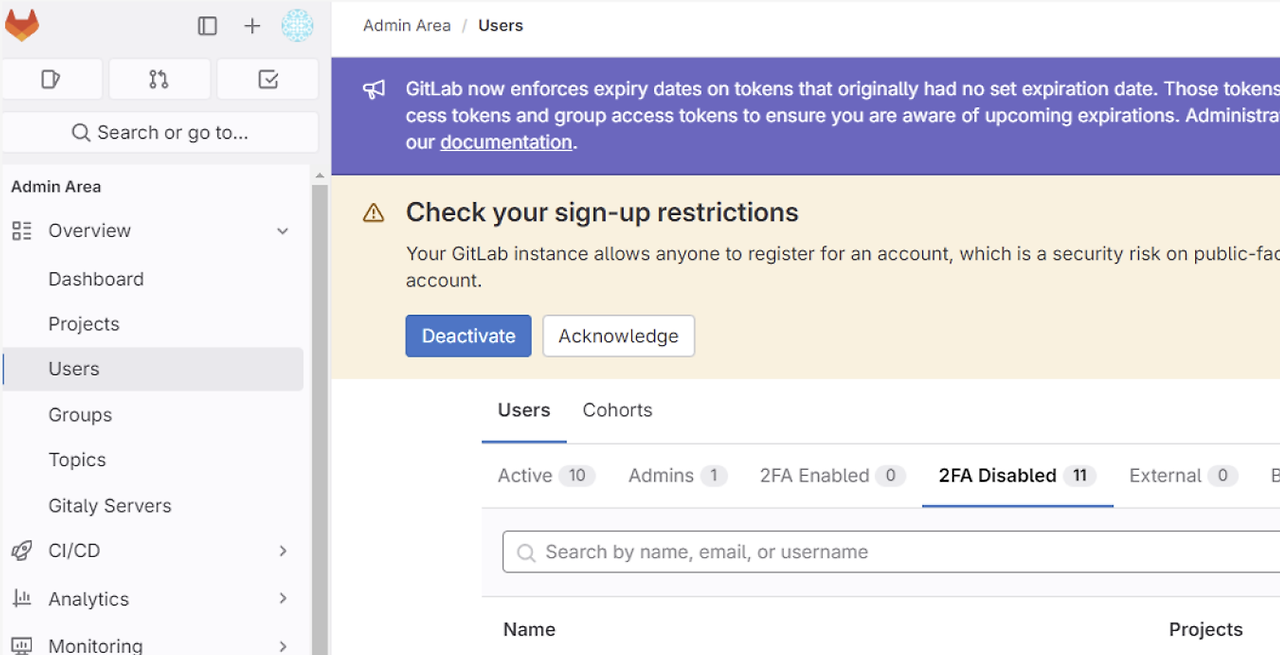Expand the Analytics section chevron
Image resolution: width=1280 pixels, height=655 pixels.
(283, 598)
